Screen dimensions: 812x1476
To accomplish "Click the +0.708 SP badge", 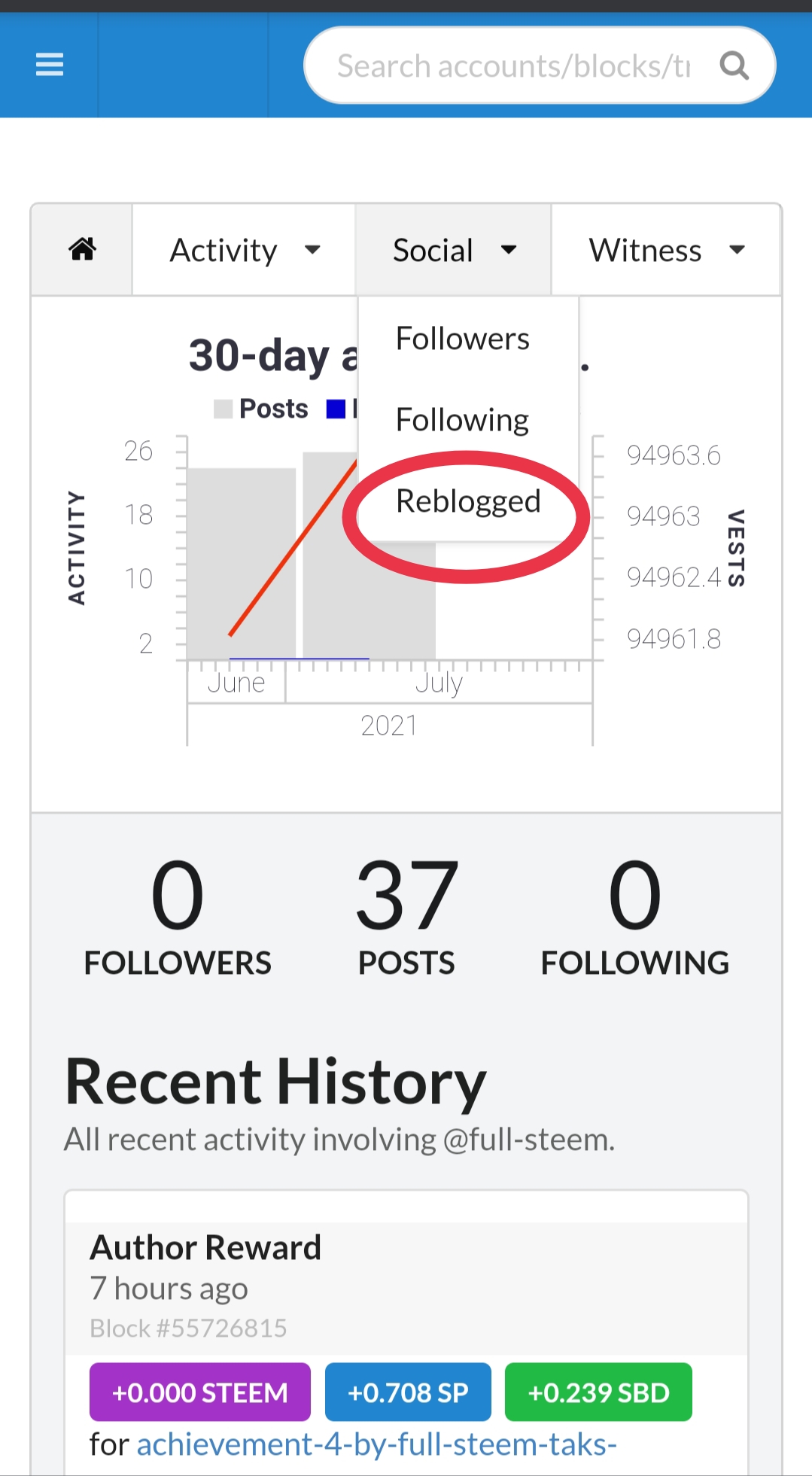I will click(x=408, y=1392).
